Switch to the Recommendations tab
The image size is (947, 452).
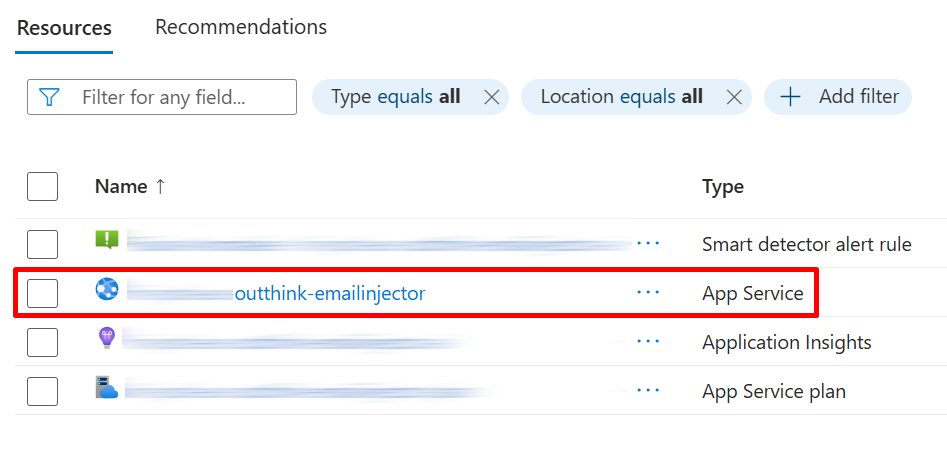click(241, 27)
